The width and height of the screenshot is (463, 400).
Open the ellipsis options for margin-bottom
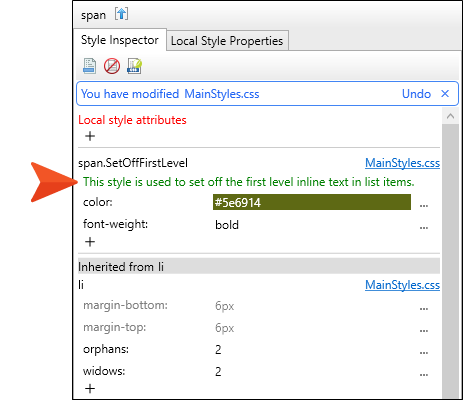pyautogui.click(x=424, y=308)
